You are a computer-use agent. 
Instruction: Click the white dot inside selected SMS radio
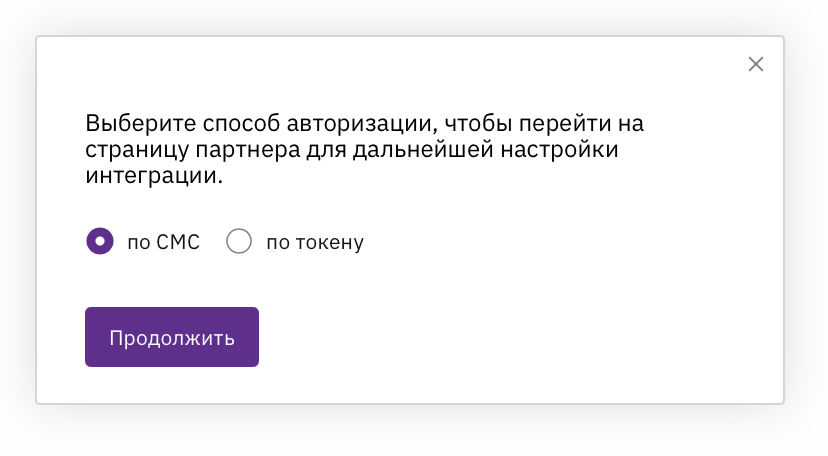[x=100, y=242]
